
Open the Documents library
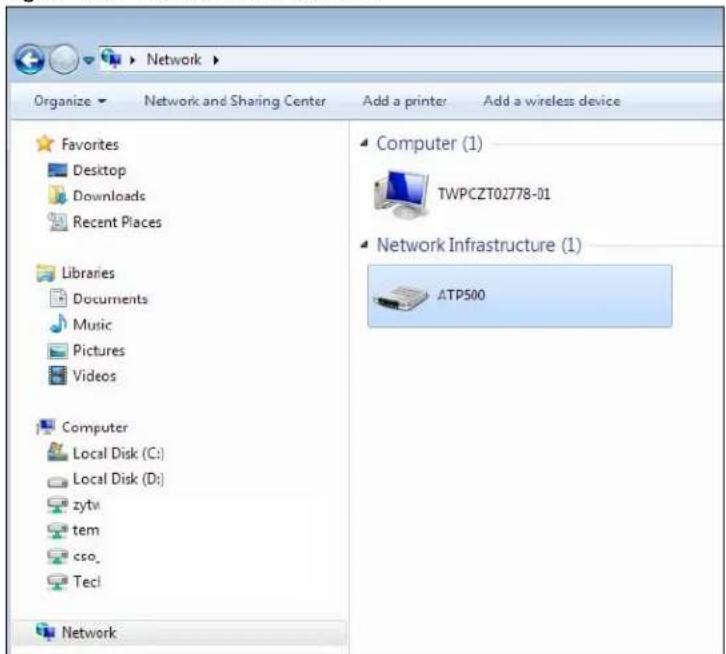[110, 299]
